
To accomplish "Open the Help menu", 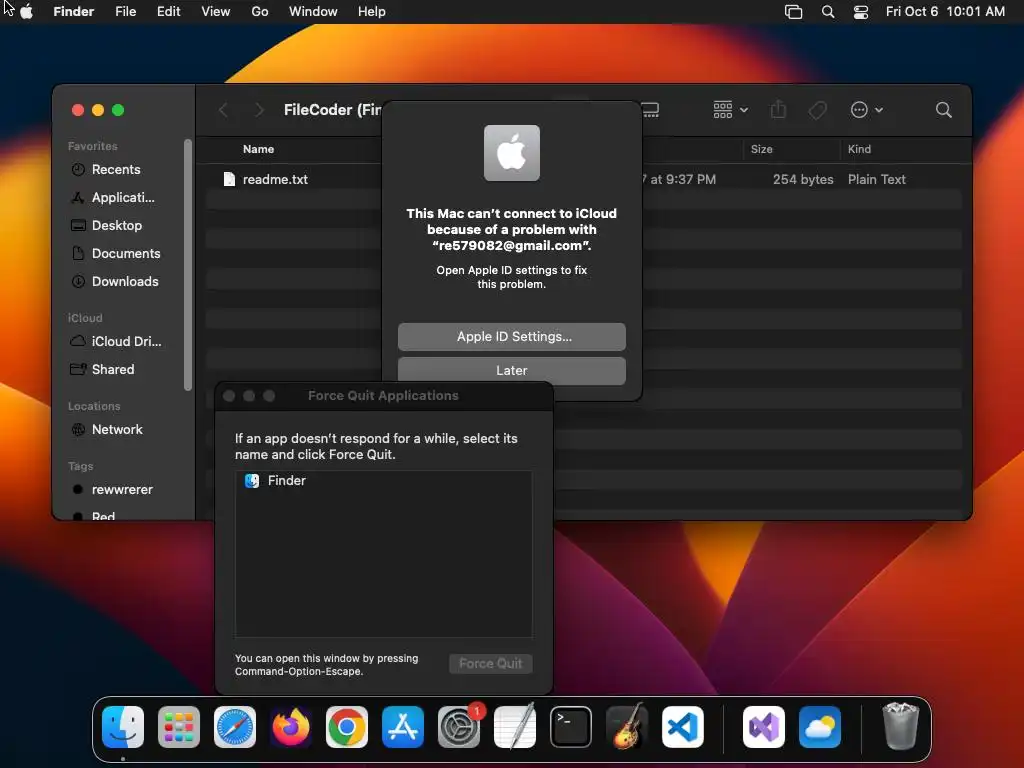I will coord(372,12).
